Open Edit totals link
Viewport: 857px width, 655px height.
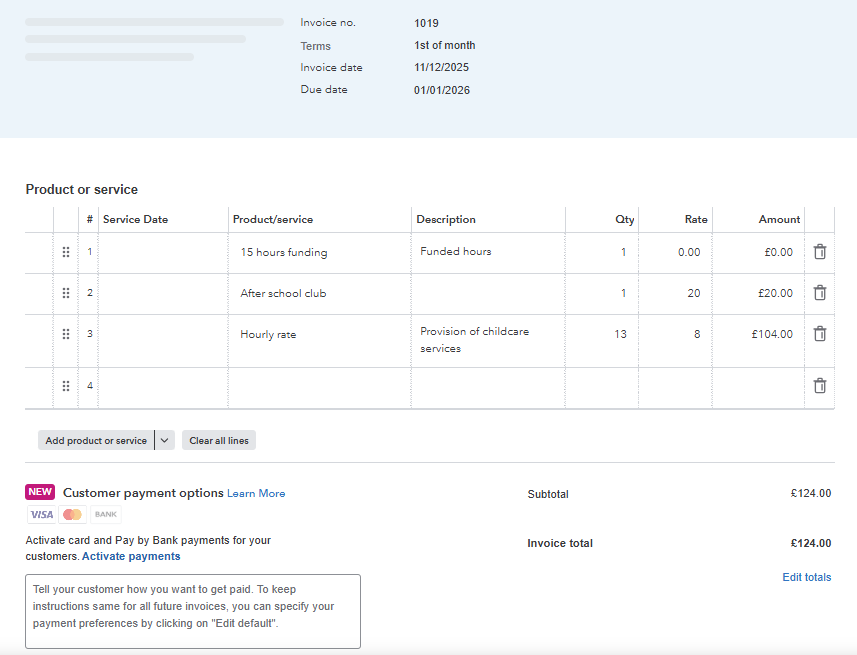click(806, 577)
